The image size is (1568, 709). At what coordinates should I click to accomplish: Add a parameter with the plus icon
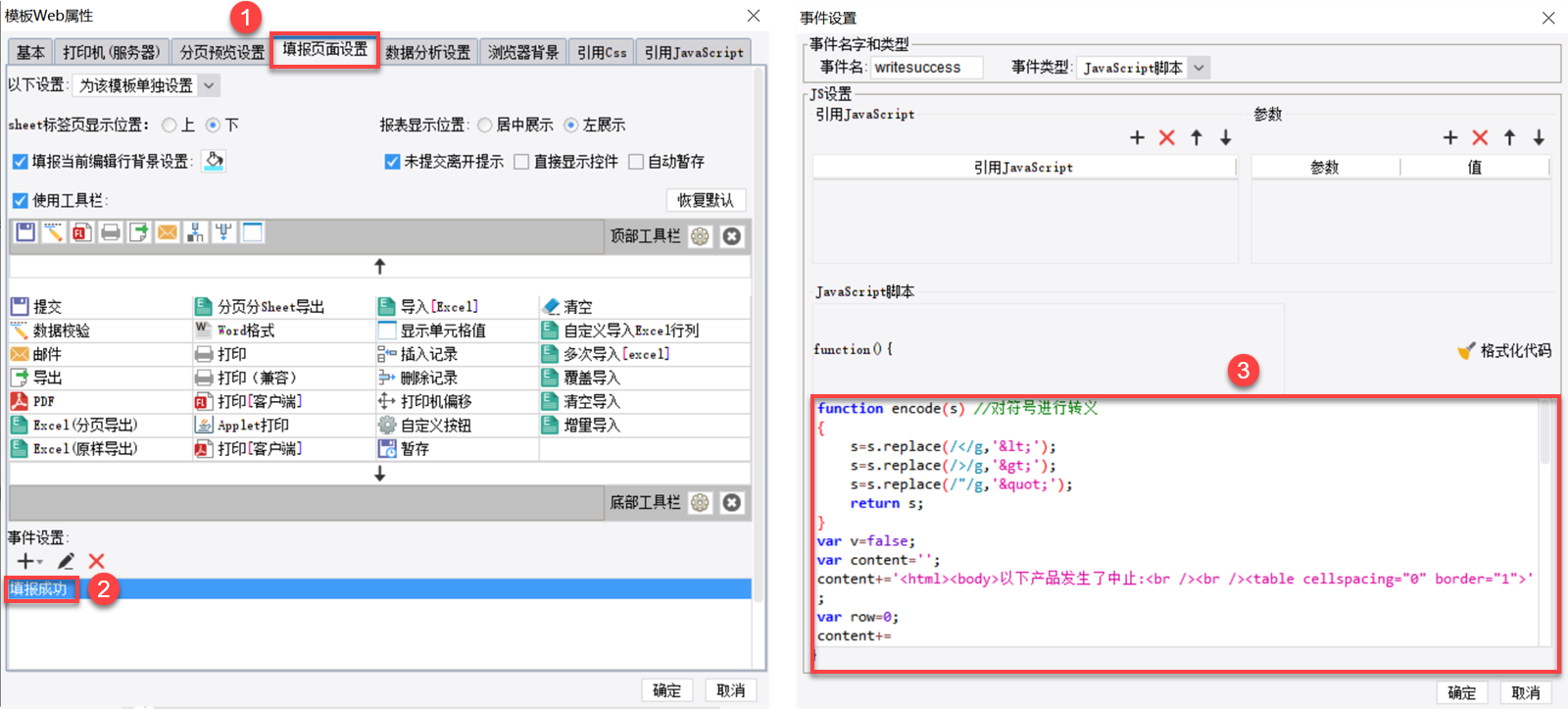pyautogui.click(x=1450, y=138)
